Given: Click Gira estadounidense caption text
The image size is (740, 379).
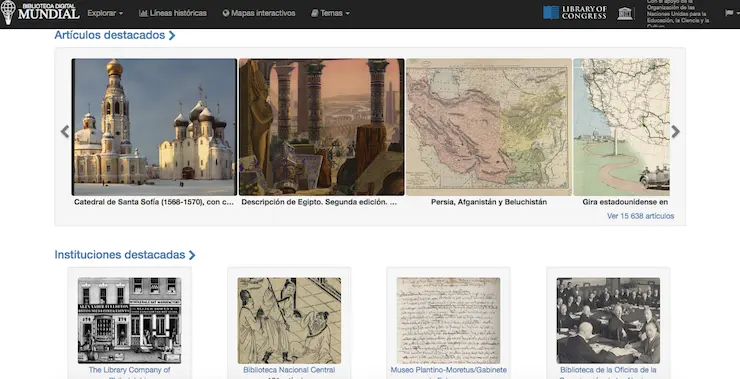Looking at the screenshot, I should pos(625,202).
